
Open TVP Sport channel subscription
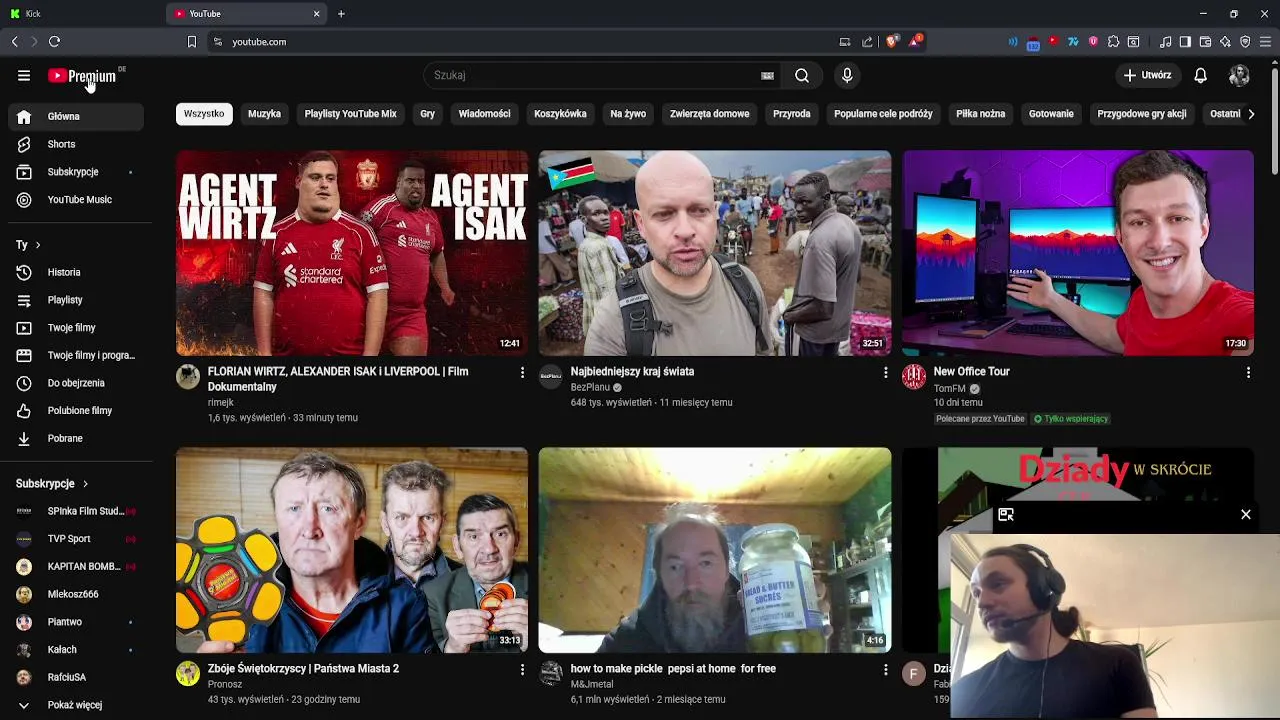(x=76, y=539)
